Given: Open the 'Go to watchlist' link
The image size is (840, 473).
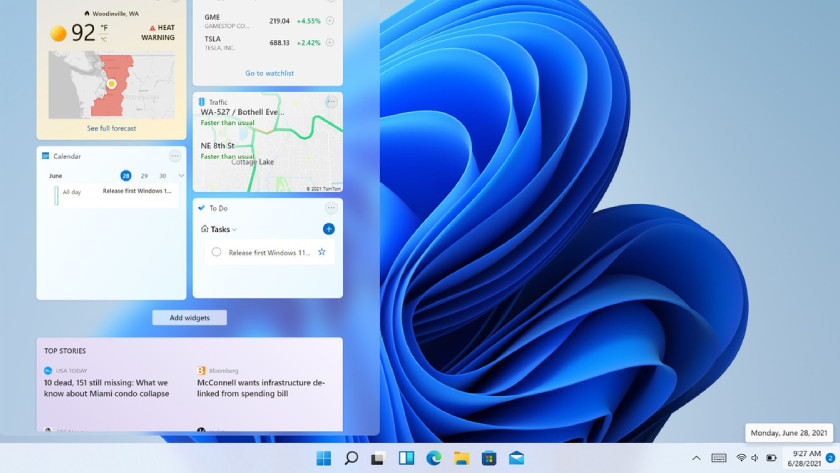Looking at the screenshot, I should point(269,73).
